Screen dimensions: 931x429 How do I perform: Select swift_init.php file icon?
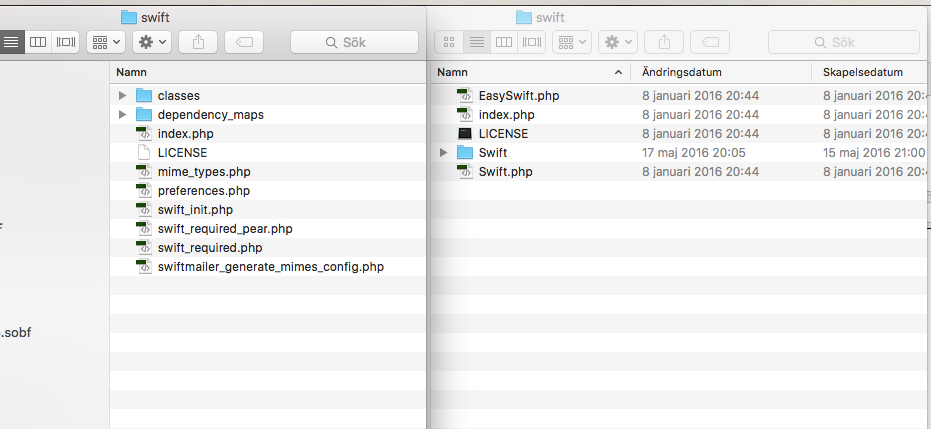(x=144, y=209)
